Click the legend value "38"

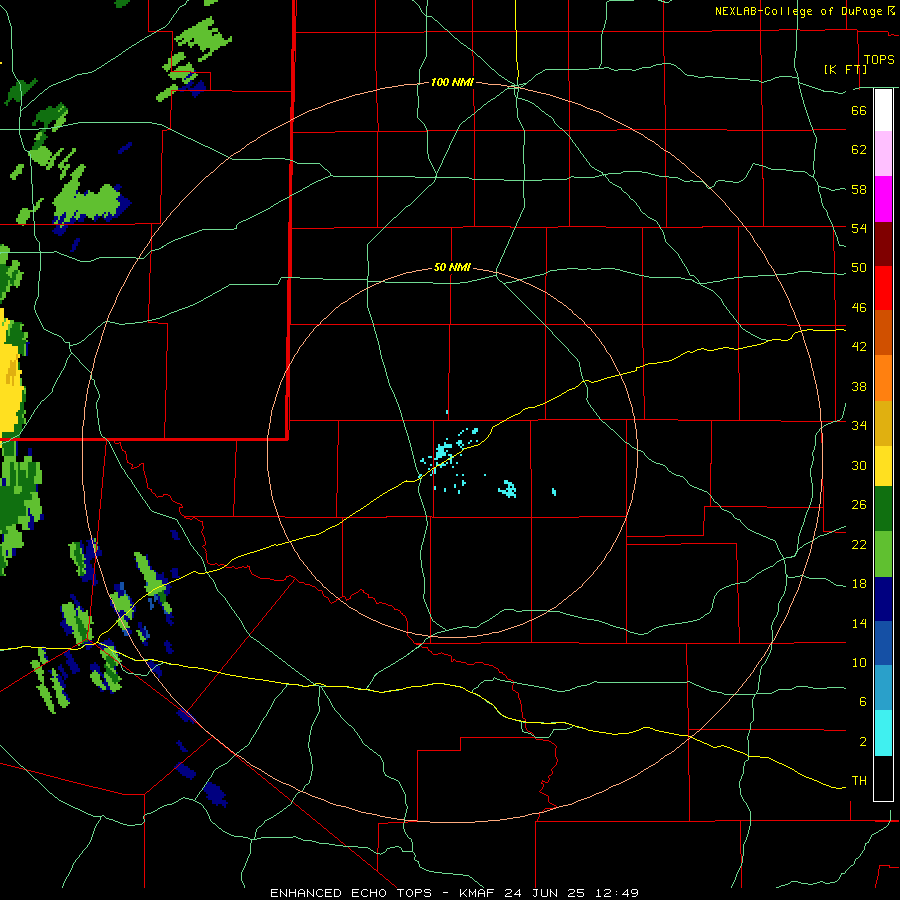tap(859, 386)
